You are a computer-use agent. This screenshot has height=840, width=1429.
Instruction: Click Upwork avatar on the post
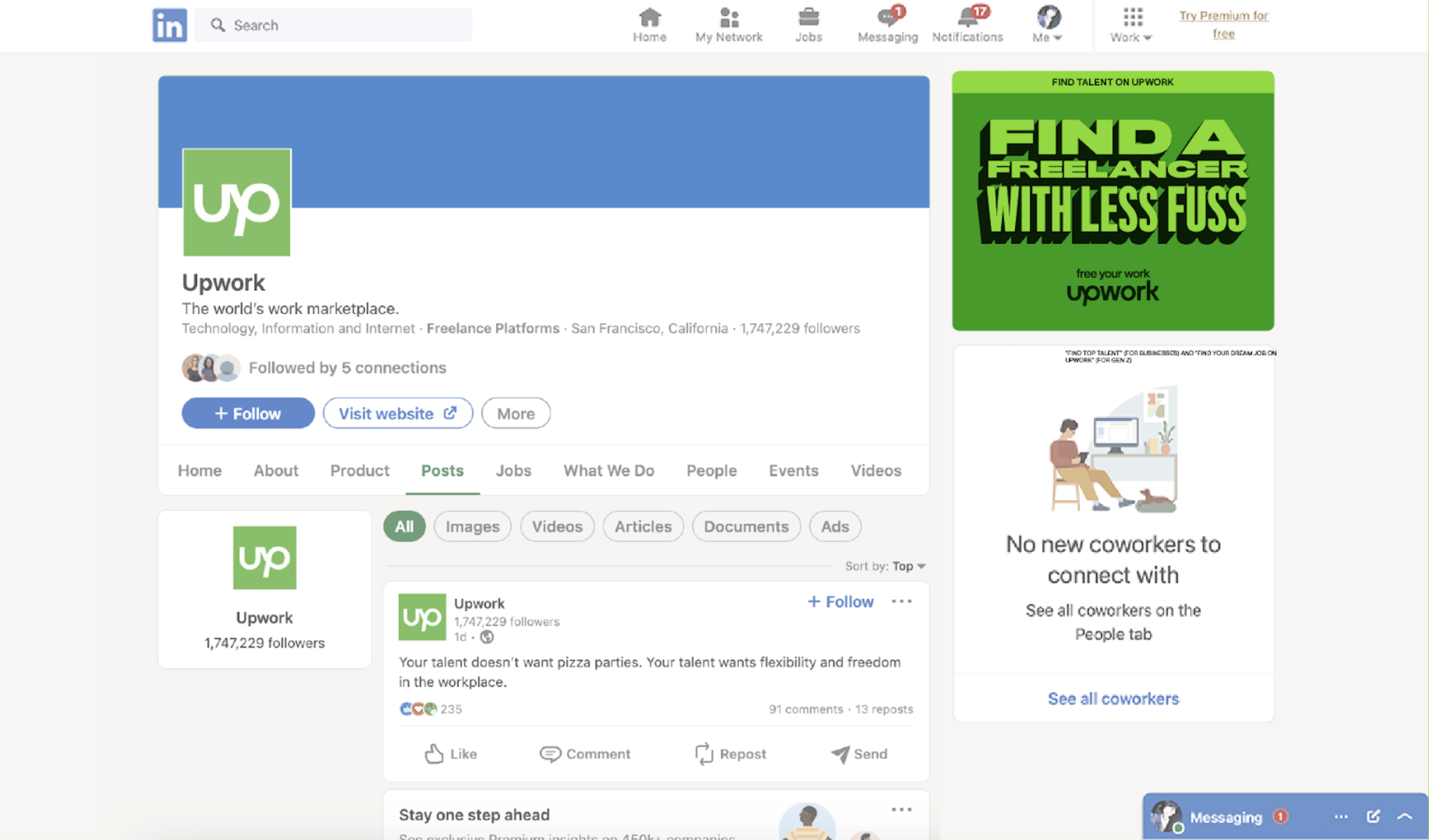pos(422,617)
